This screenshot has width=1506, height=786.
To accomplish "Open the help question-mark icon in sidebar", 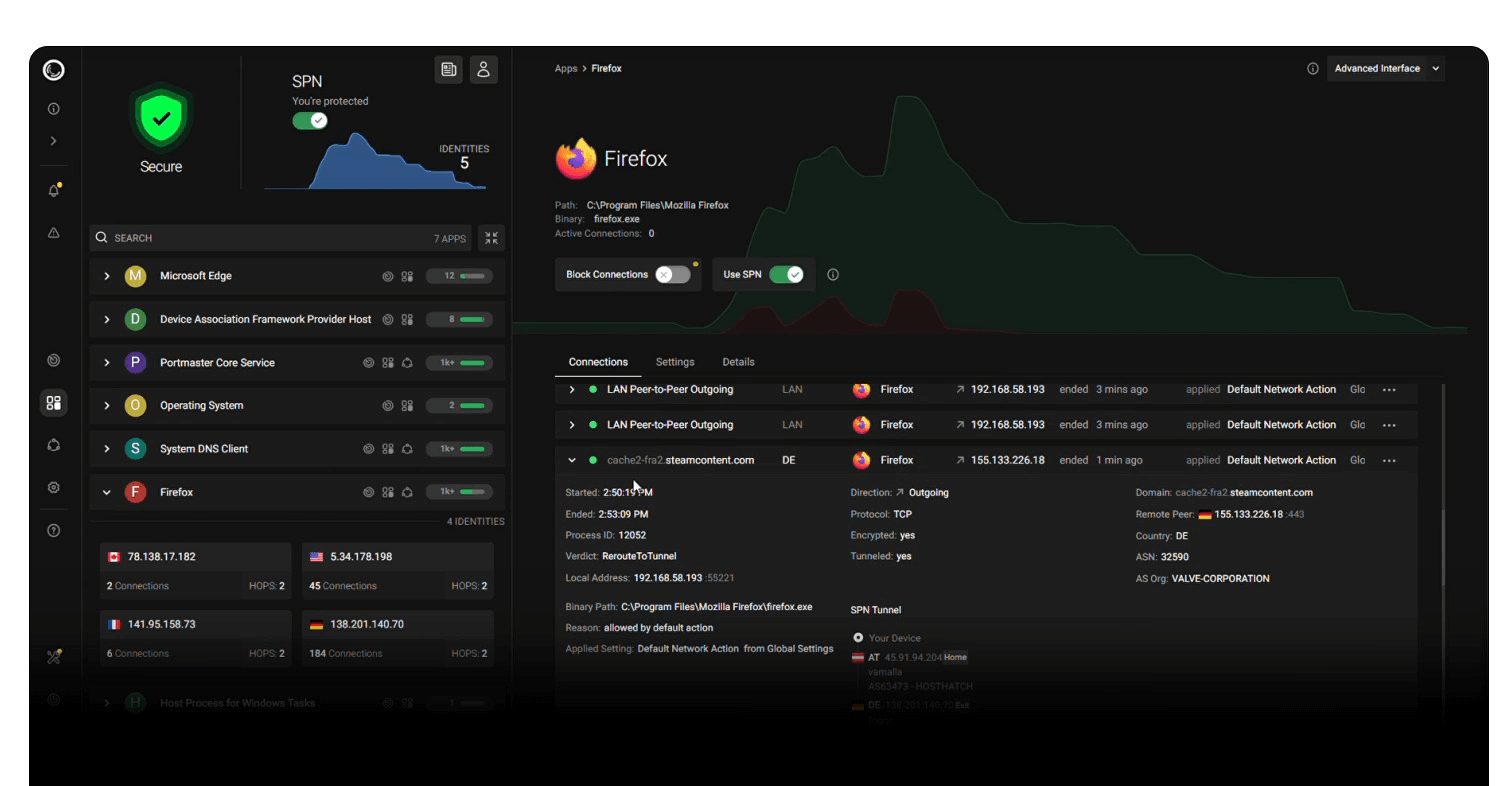I will coord(53,530).
